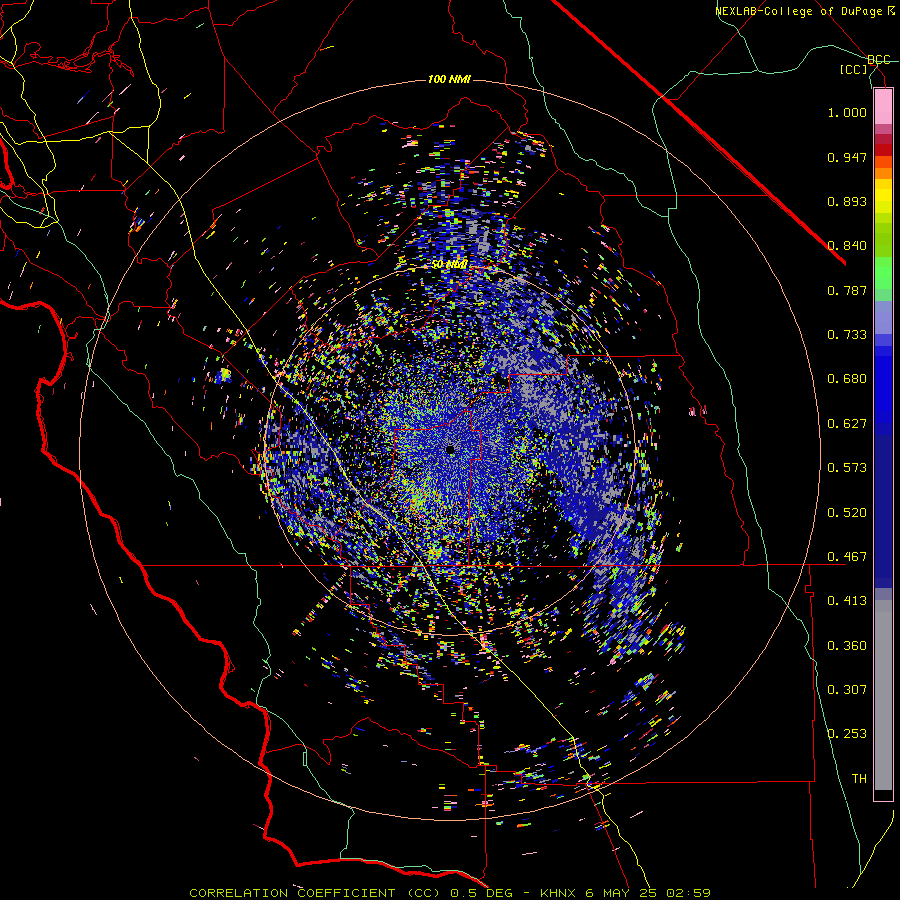Select the 0.360 scale value
The image size is (900, 900).
click(847, 646)
